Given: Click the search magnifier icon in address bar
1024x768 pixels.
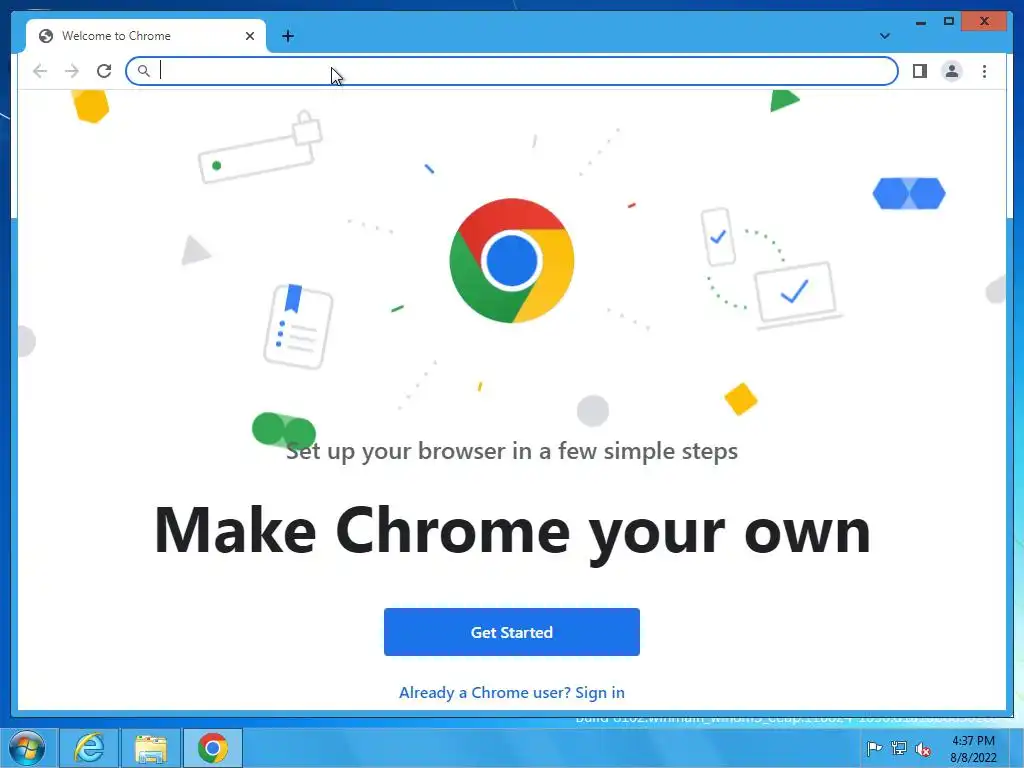Looking at the screenshot, I should pos(144,71).
